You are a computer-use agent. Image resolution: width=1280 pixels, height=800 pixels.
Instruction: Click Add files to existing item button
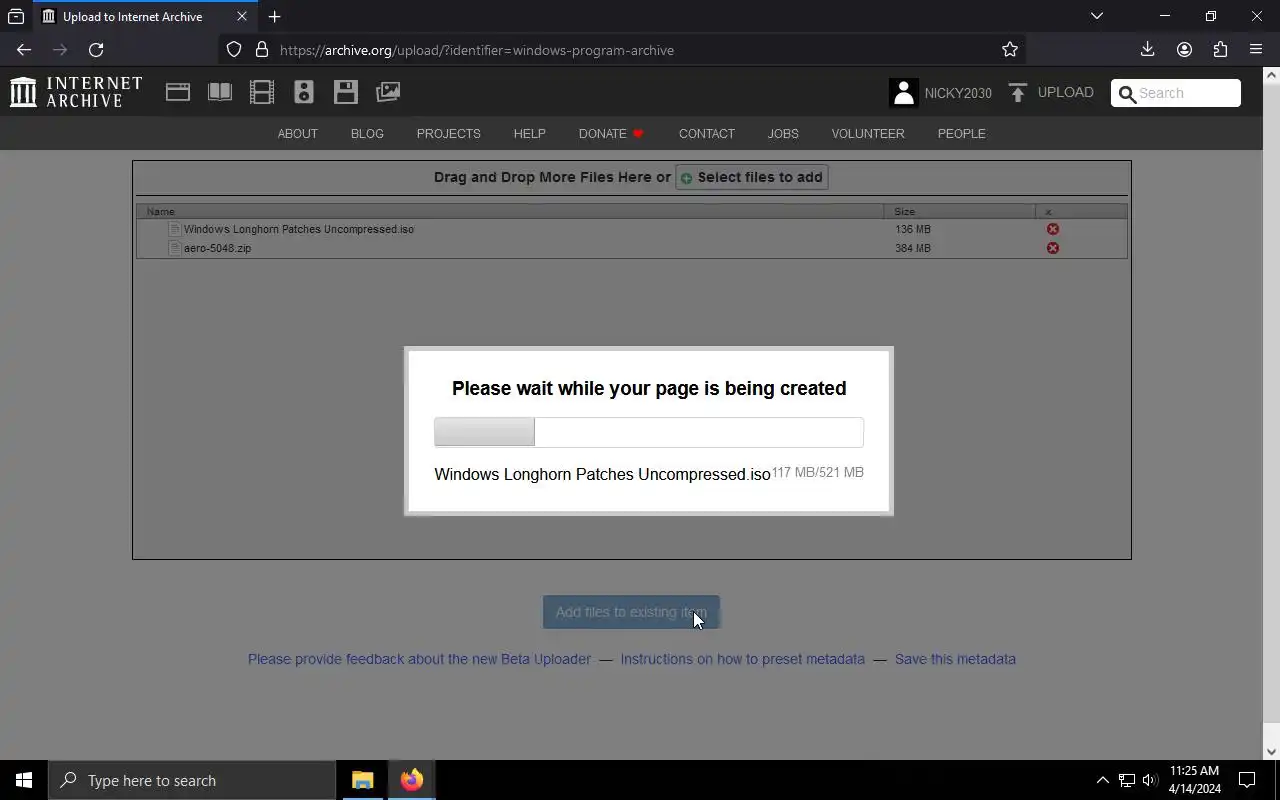pos(631,612)
